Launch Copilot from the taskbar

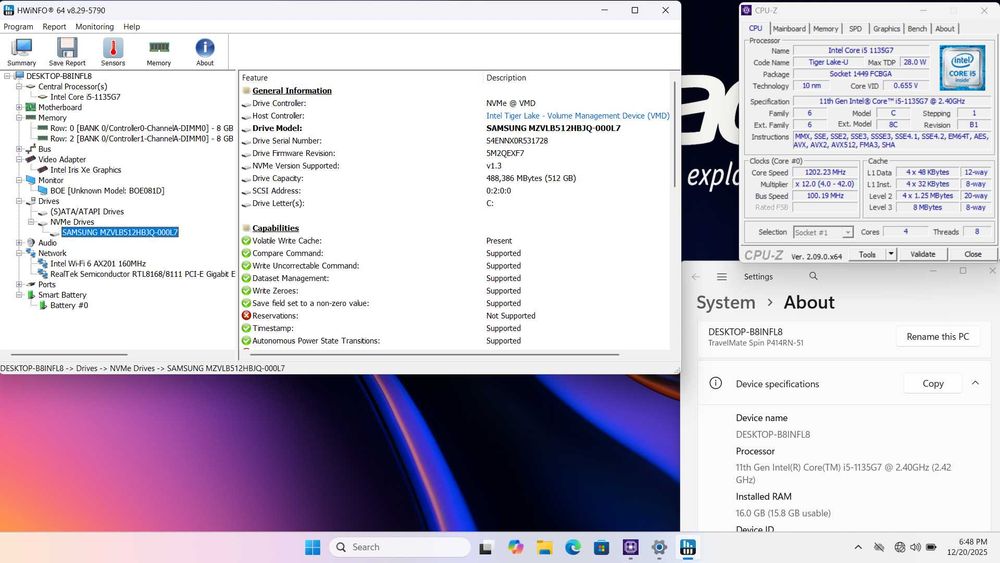click(x=515, y=547)
